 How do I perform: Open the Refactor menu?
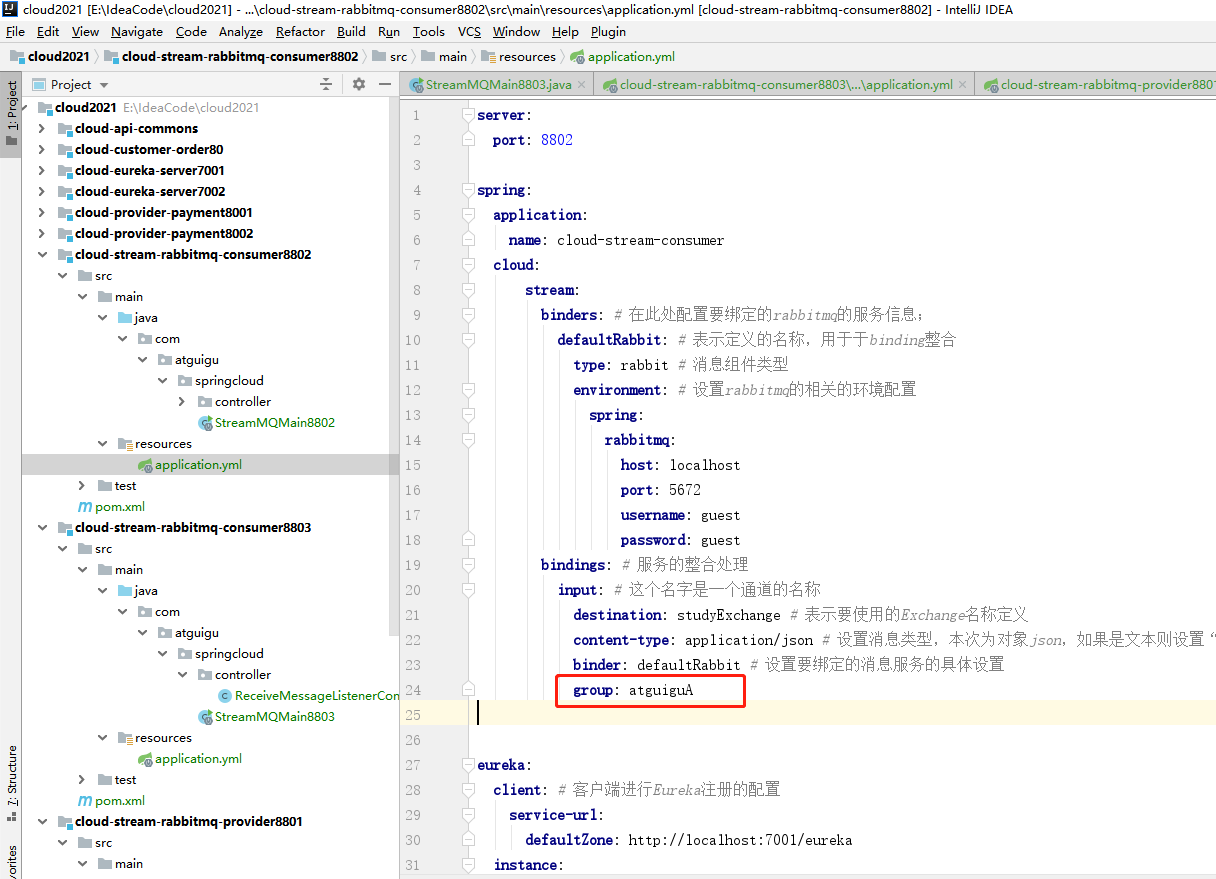pos(300,32)
